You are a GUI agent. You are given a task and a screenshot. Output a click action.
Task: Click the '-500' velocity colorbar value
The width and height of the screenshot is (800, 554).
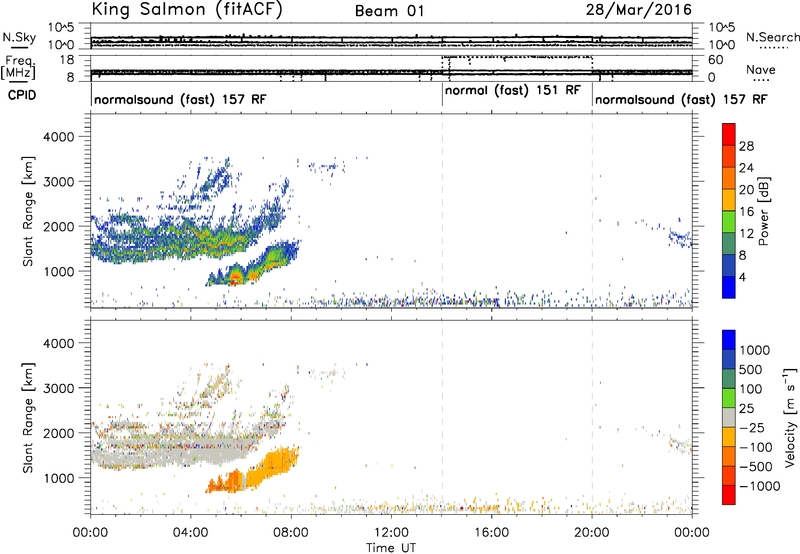click(x=756, y=467)
